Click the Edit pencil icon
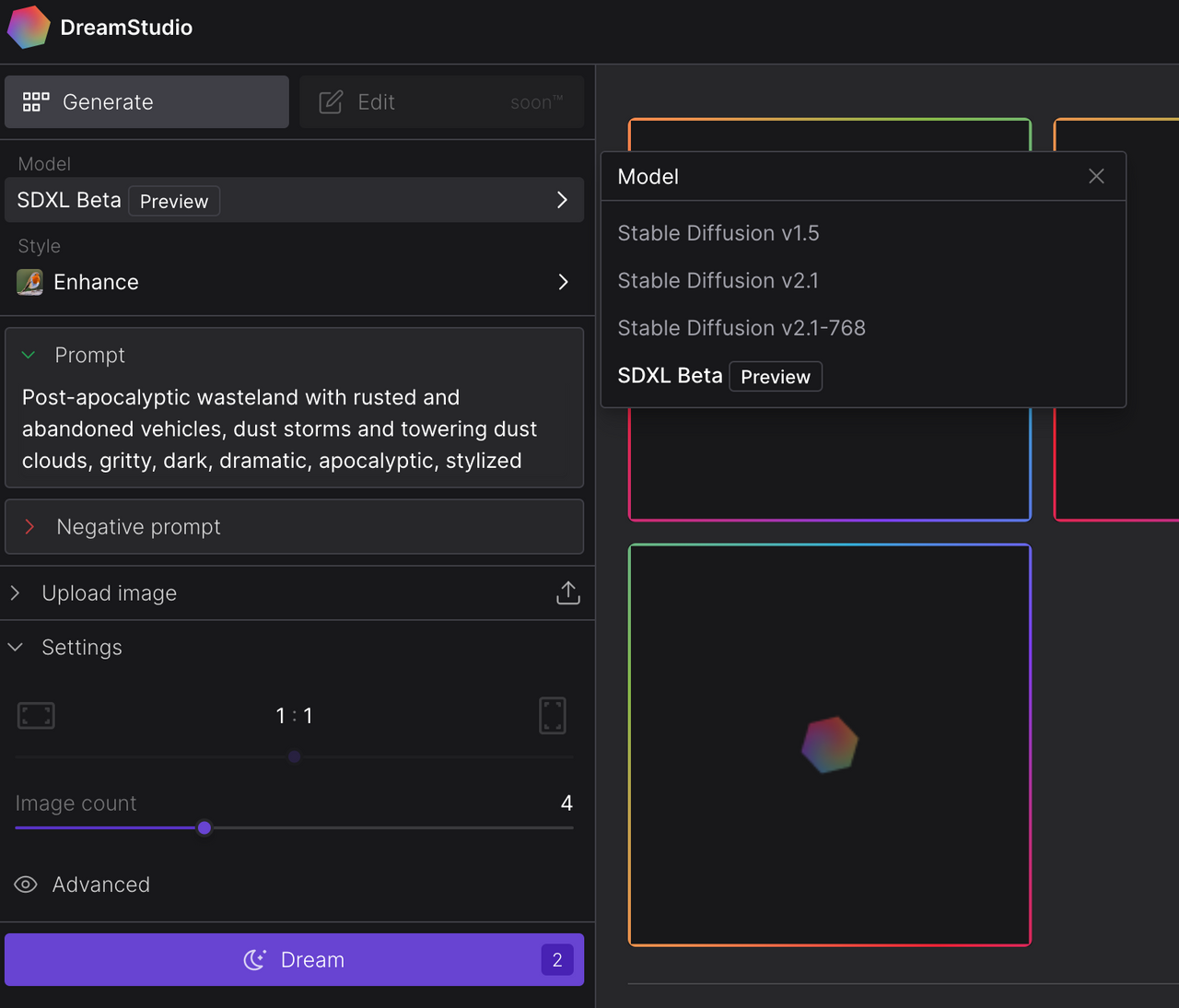Screen dimensions: 1179x1008 [331, 102]
